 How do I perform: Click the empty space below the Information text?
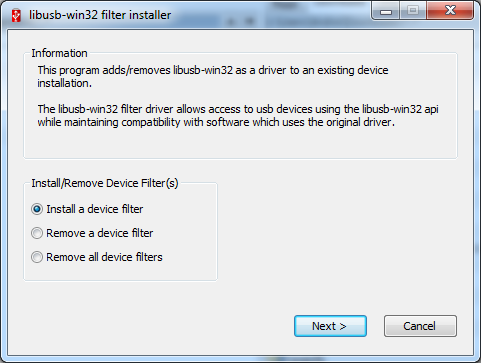(240, 143)
